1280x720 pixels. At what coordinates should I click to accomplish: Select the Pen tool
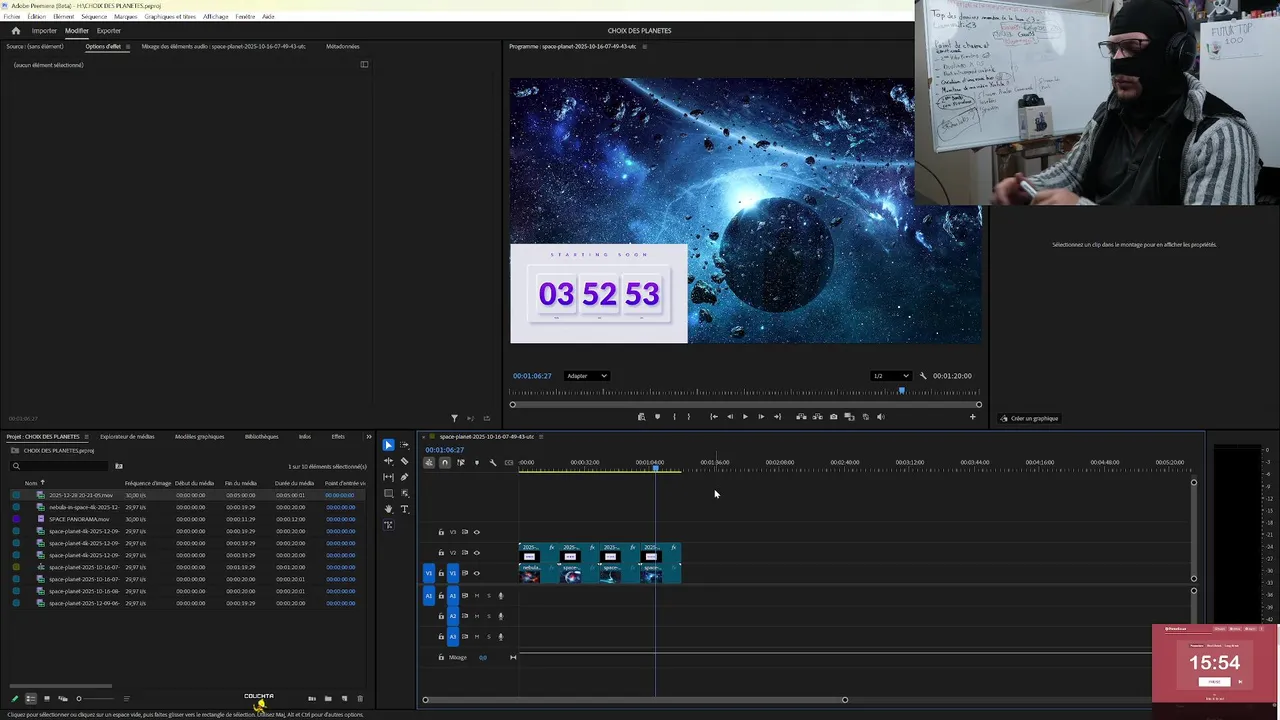404,477
